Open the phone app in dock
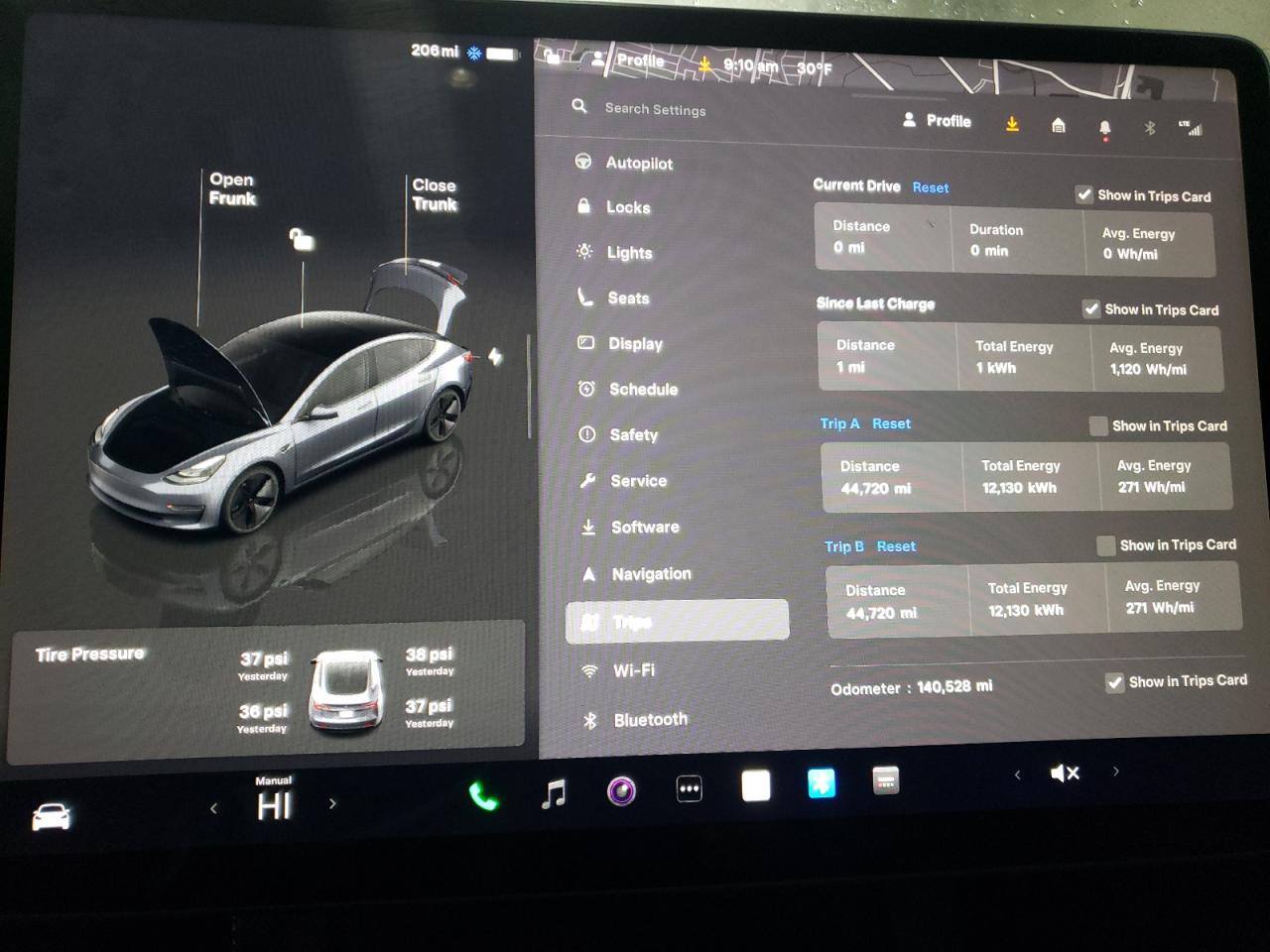Screen dimensions: 1270x952 pos(483,795)
